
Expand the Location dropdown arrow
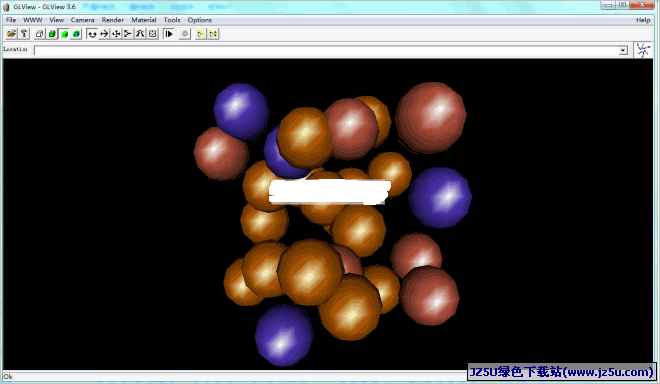pyautogui.click(x=623, y=51)
